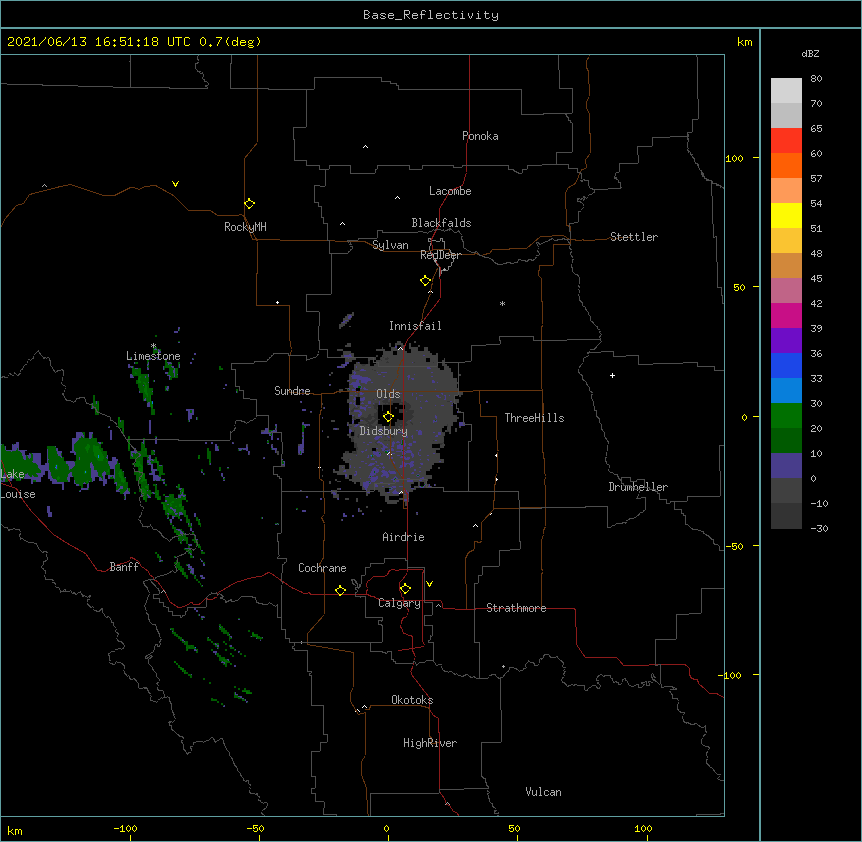862x842 pixels.
Task: Click the 50 tick on the bottom axis
Action: point(514,828)
